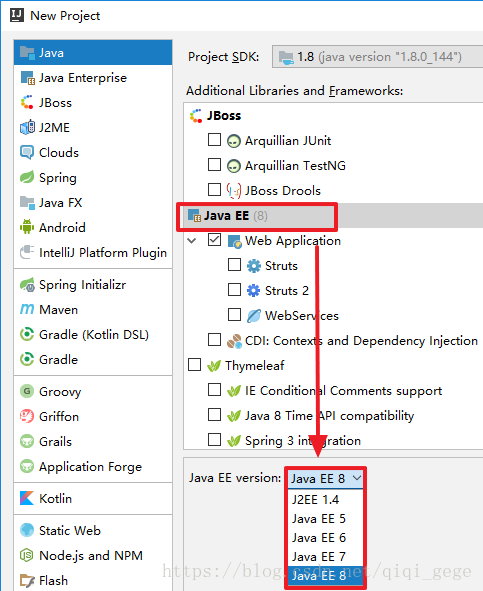
Task: Collapse the Web Application tree node
Action: click(x=192, y=240)
